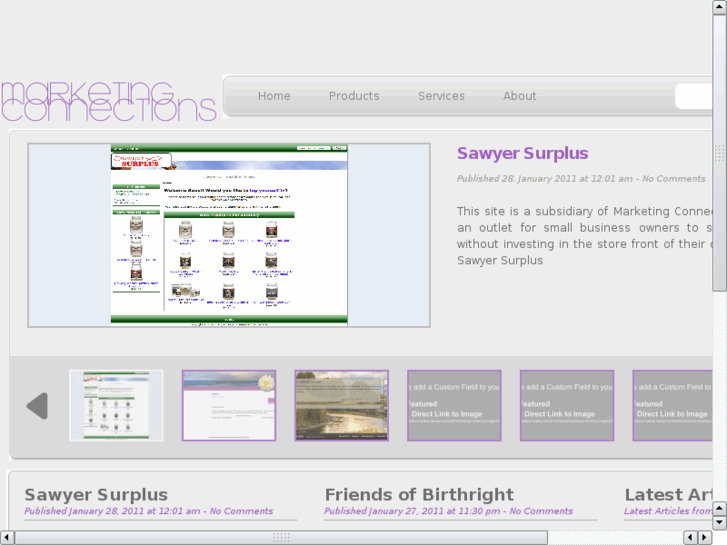This screenshot has height=545, width=727.
Task: Click the featured post published date line
Action: (x=581, y=179)
